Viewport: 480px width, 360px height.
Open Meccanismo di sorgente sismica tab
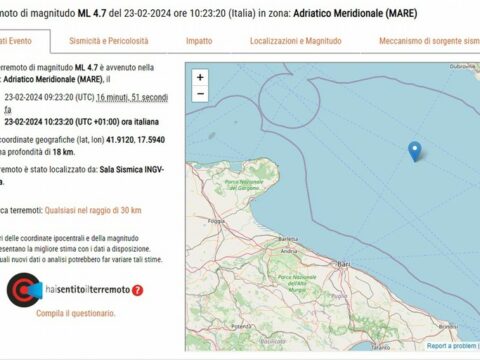pyautogui.click(x=429, y=41)
